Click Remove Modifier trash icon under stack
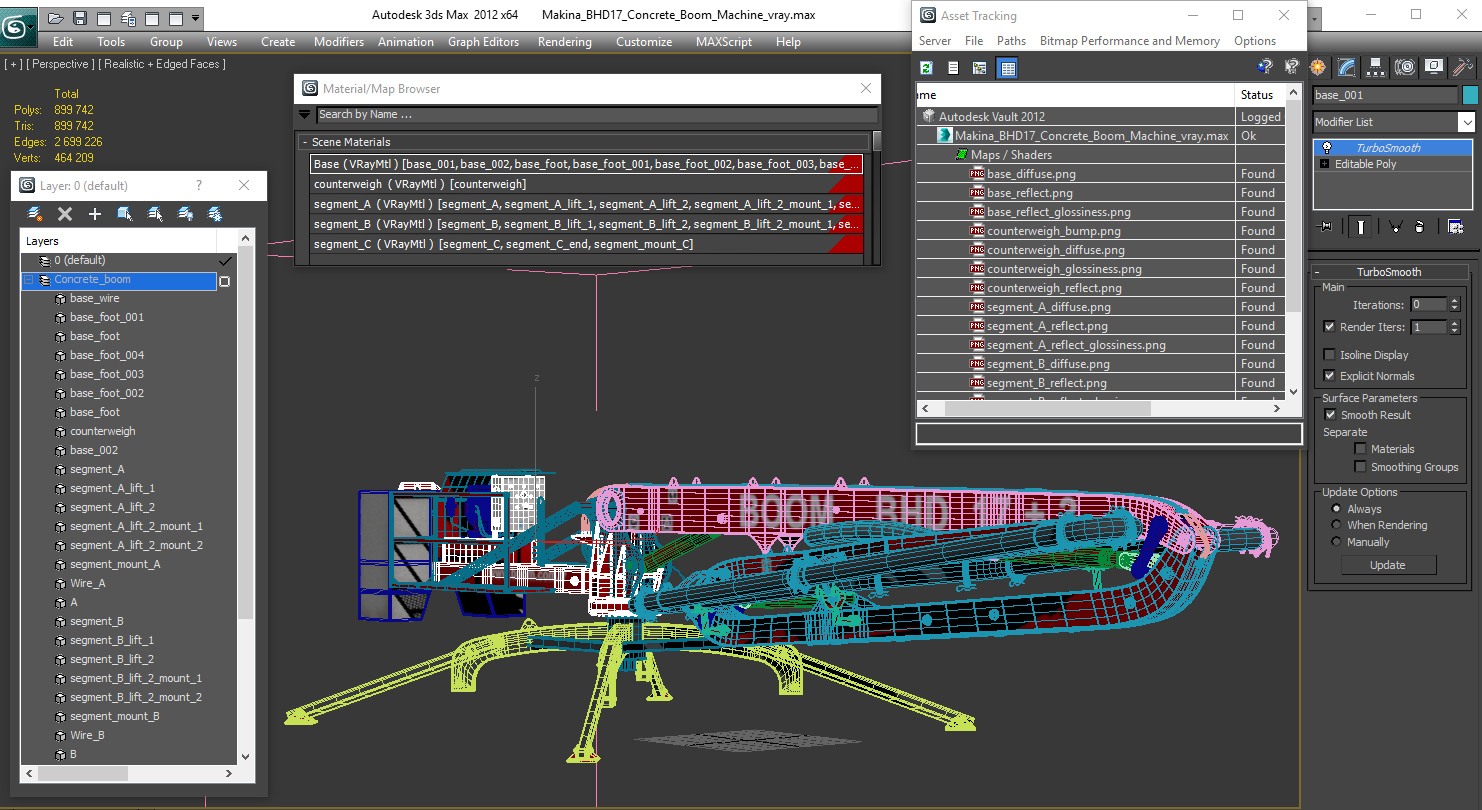Viewport: 1482px width, 810px height. point(1421,227)
